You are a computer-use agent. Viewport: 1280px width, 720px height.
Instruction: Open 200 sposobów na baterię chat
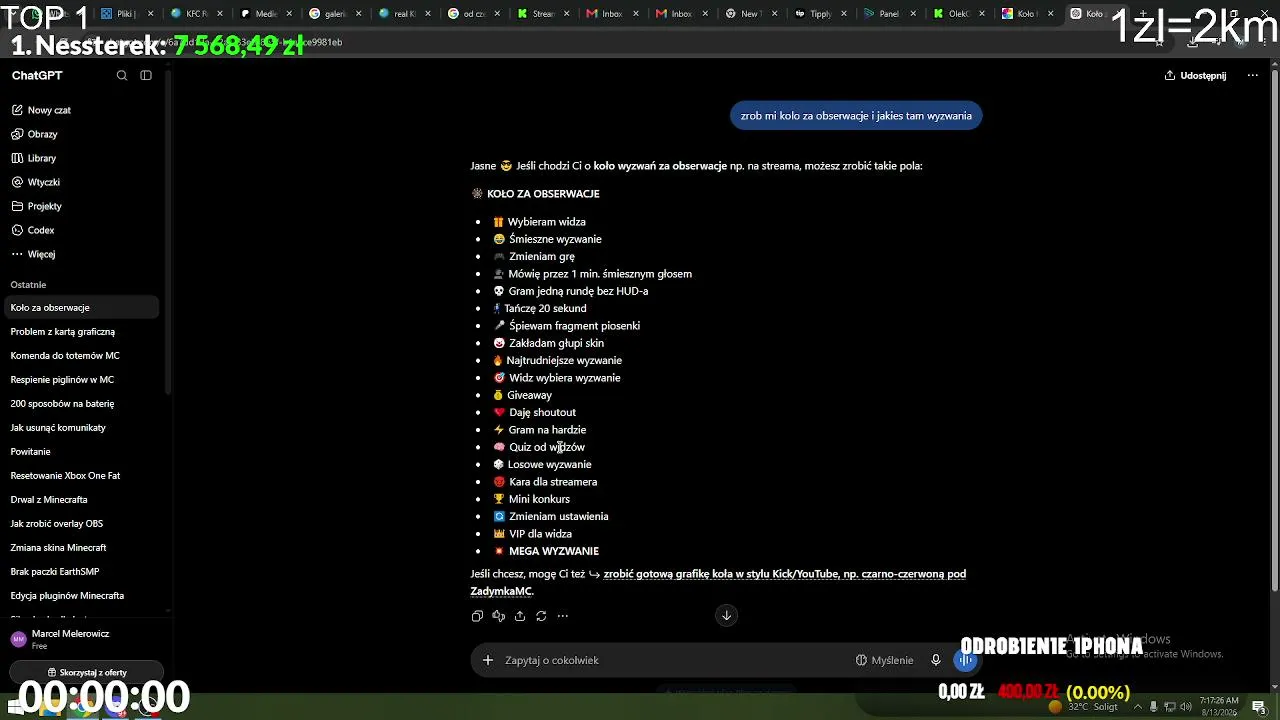click(82, 404)
